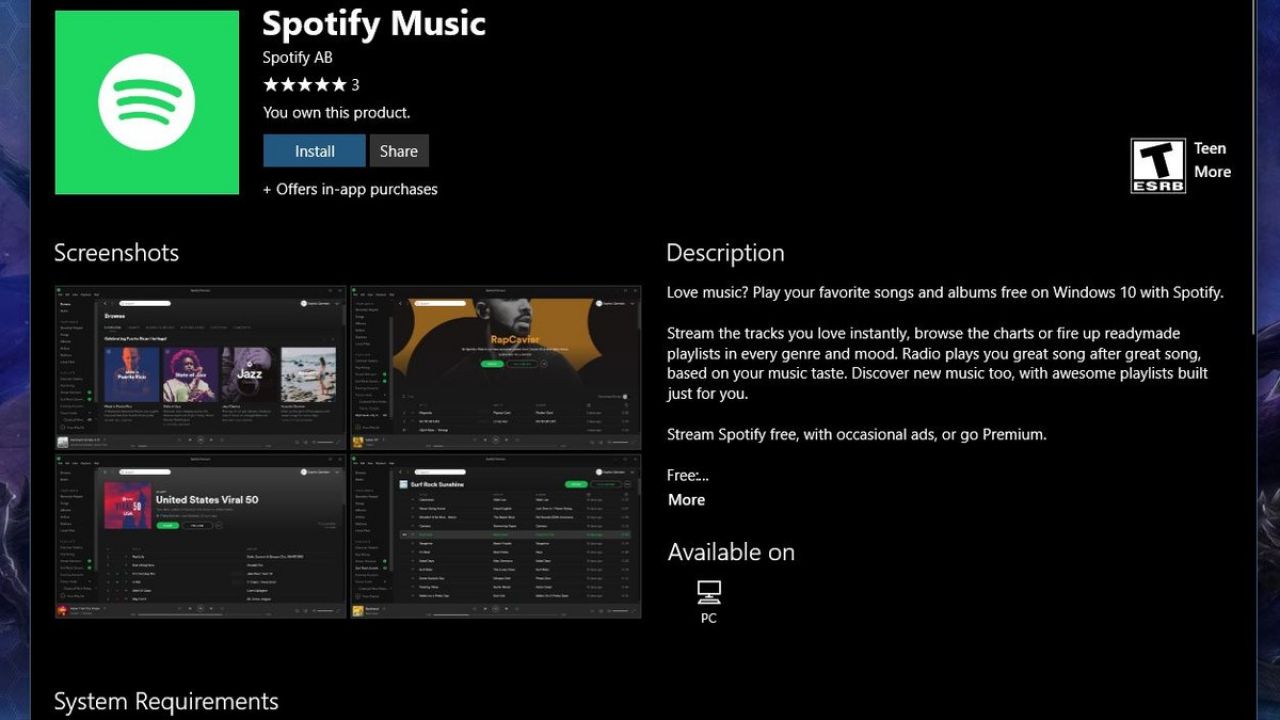This screenshot has height=720, width=1280.
Task: Expand the description using the More link
Action: [x=685, y=499]
